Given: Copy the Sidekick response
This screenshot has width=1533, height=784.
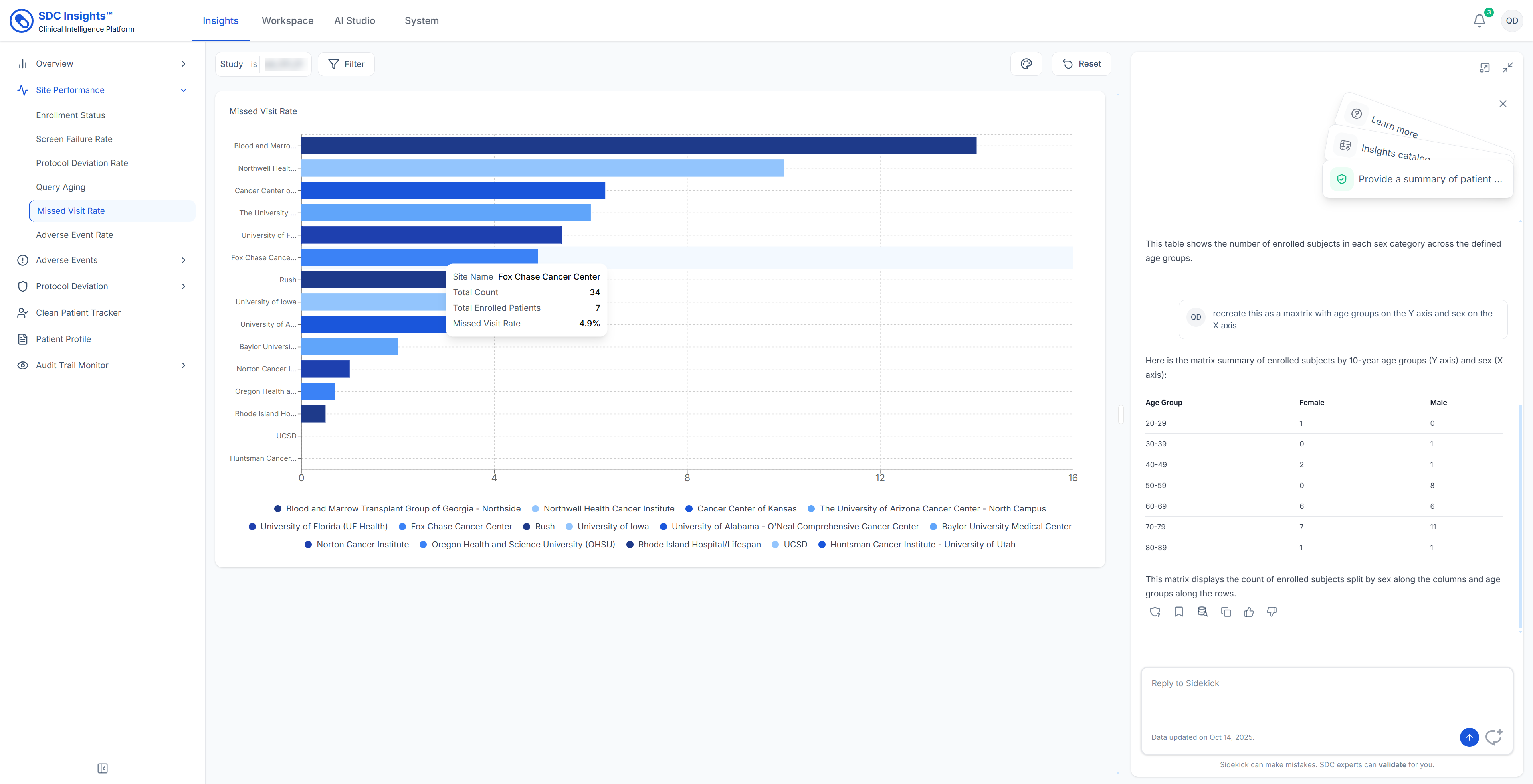Looking at the screenshot, I should click(x=1226, y=612).
